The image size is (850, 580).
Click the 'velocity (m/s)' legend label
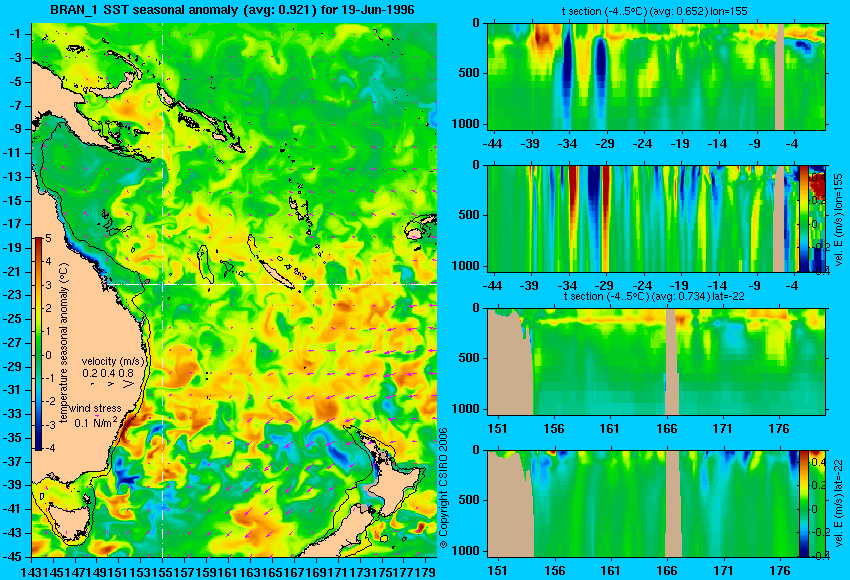(x=113, y=361)
